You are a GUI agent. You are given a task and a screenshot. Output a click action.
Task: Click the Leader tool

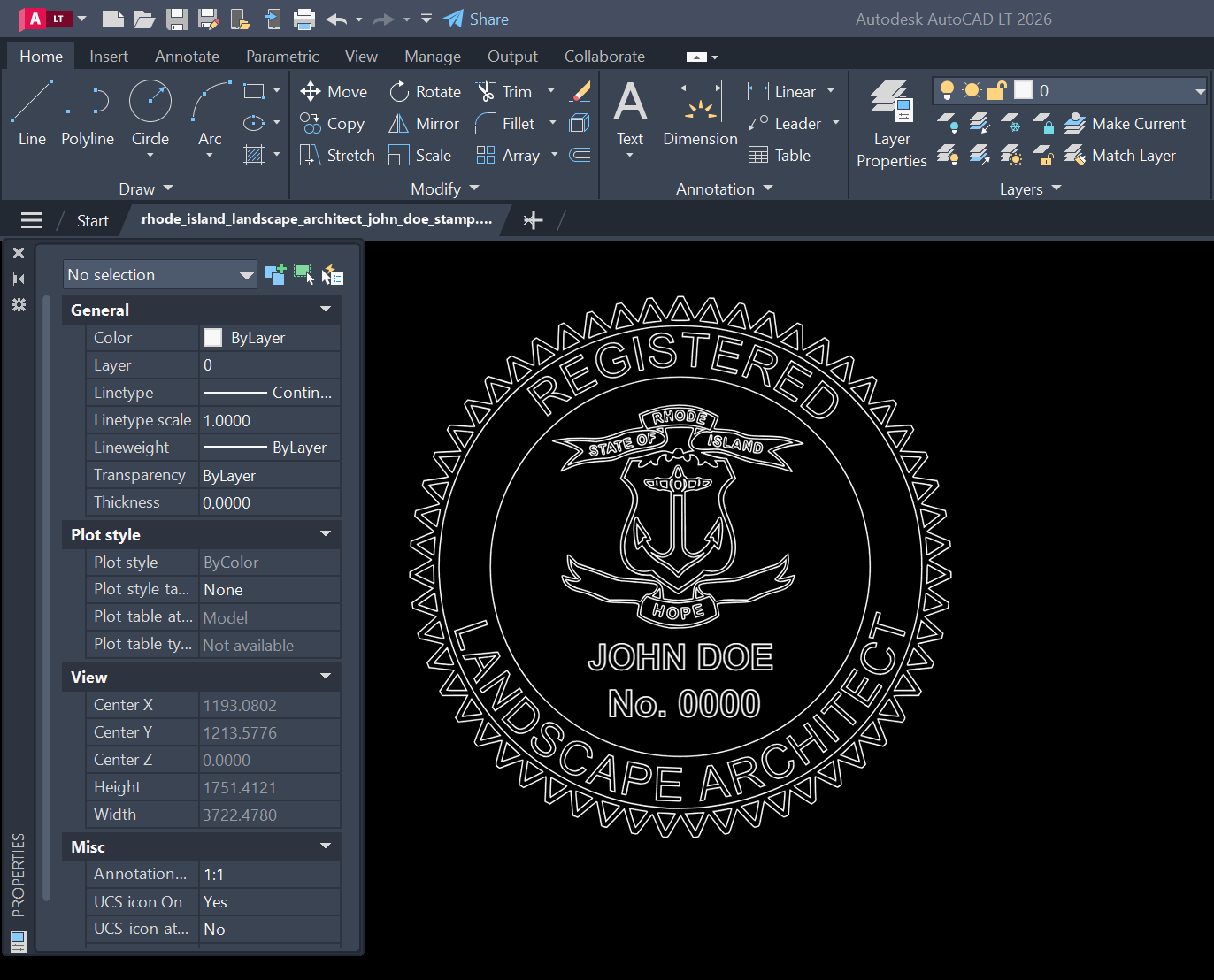[785, 124]
